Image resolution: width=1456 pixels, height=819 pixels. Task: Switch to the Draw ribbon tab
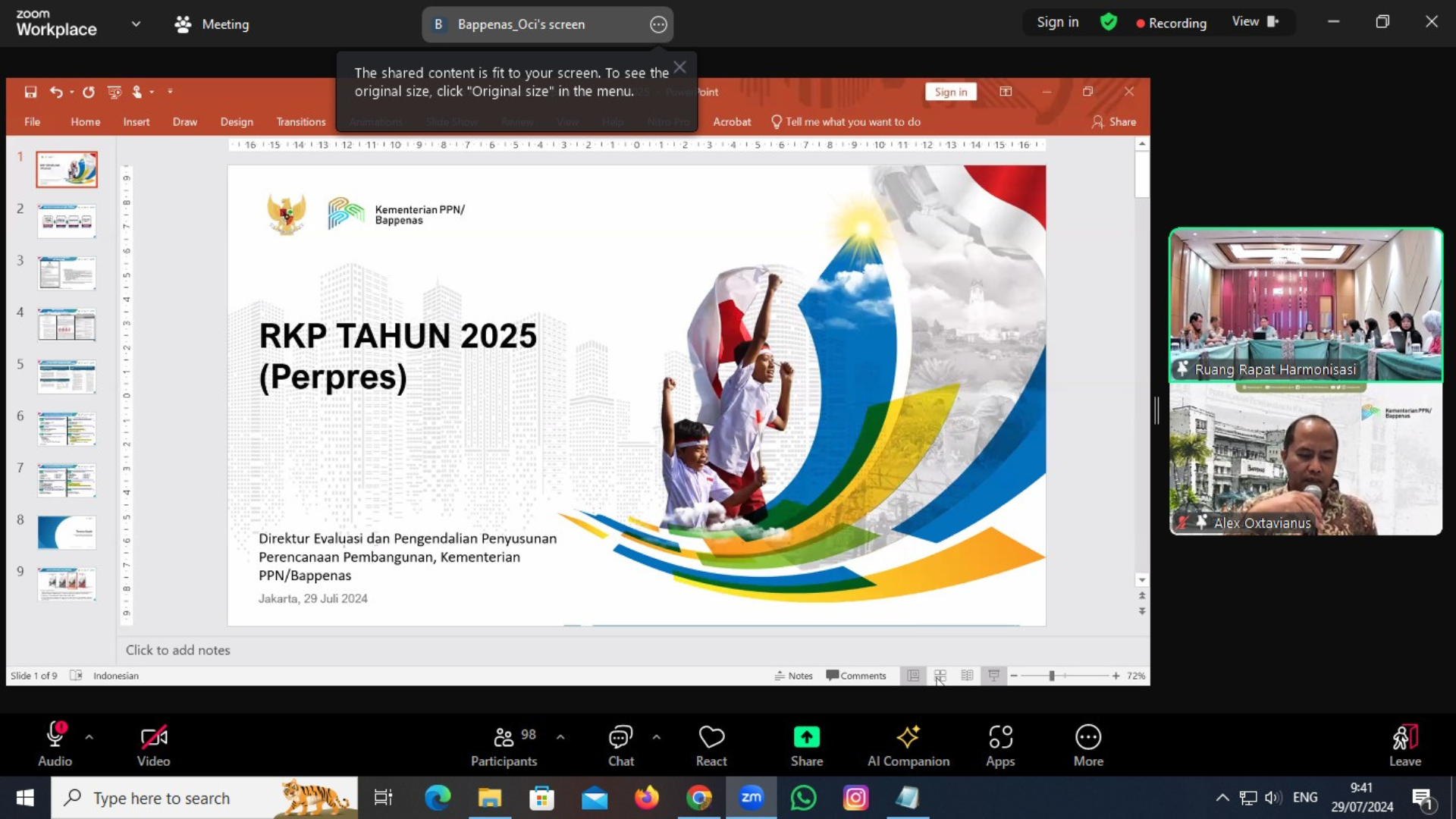(185, 121)
